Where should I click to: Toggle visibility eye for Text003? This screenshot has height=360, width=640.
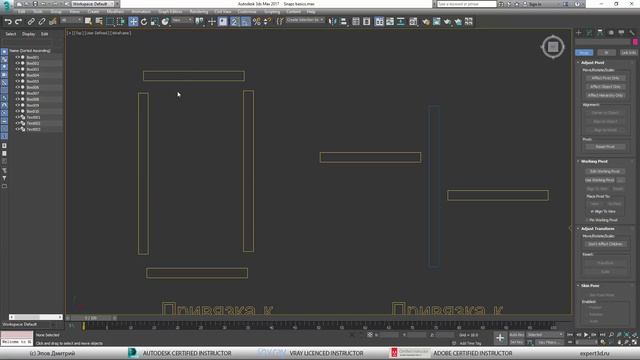(18, 129)
